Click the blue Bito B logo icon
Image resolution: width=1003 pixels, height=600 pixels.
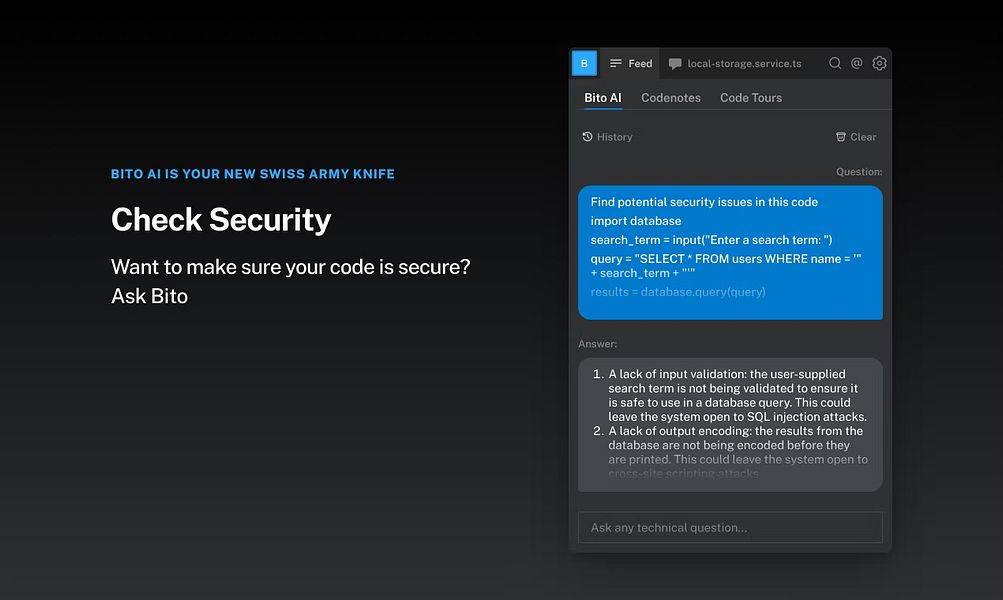[x=584, y=63]
